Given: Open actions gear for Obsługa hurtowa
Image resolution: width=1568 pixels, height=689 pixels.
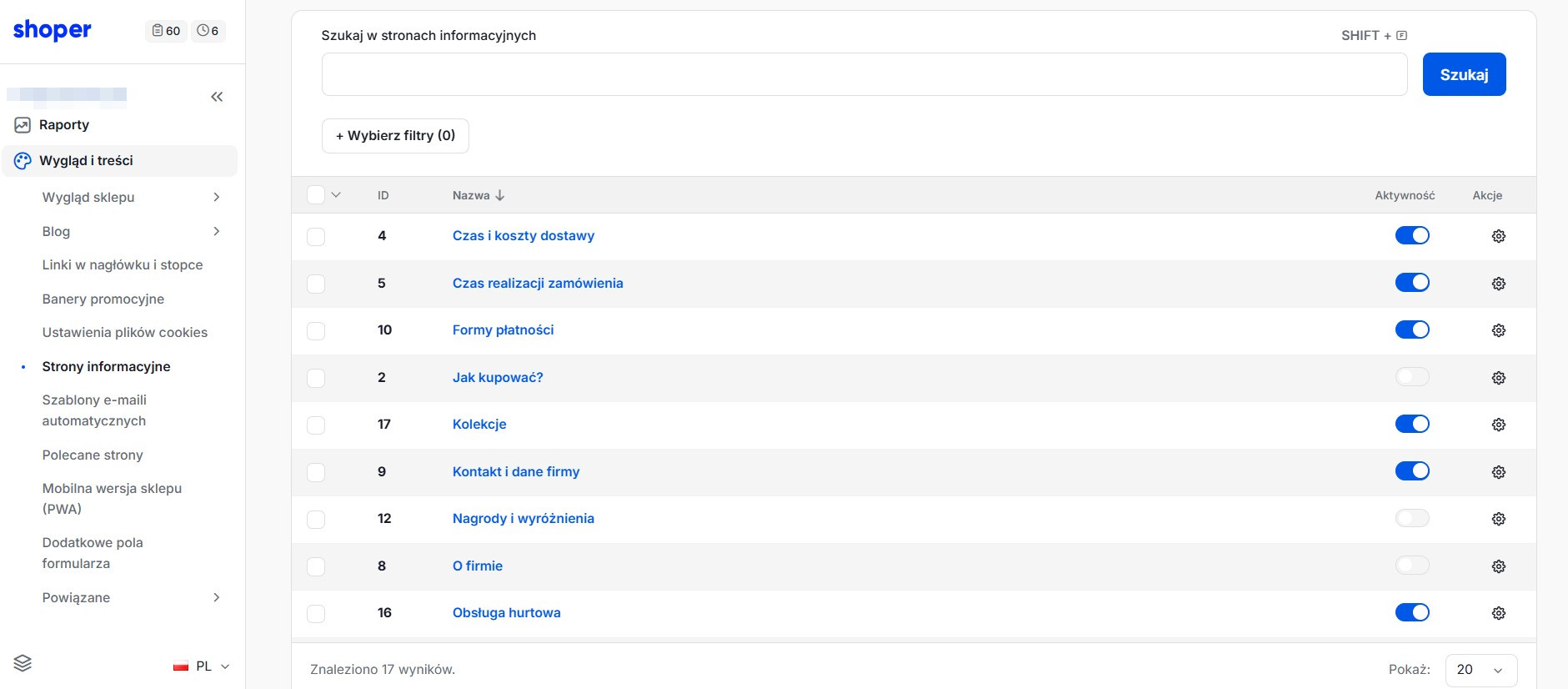Looking at the screenshot, I should tap(1498, 613).
